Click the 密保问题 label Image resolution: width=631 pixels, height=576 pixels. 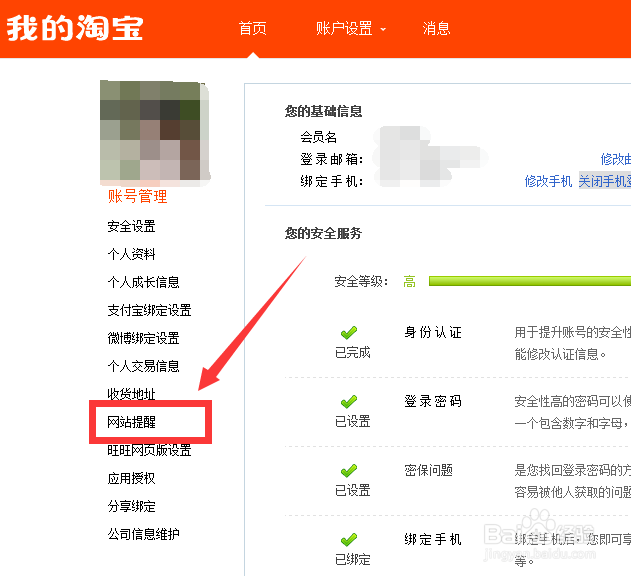click(429, 470)
